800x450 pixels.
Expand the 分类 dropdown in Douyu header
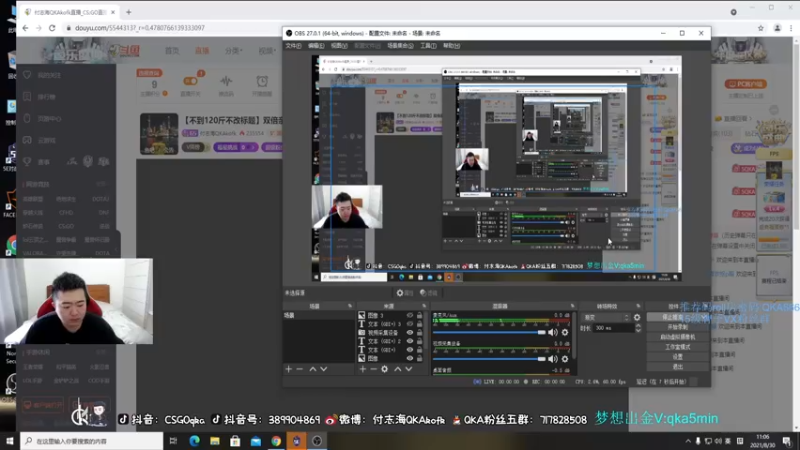[233, 51]
